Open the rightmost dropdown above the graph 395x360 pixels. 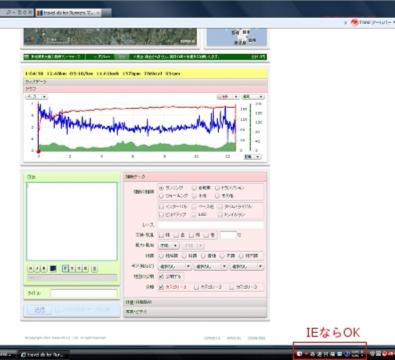click(x=253, y=97)
